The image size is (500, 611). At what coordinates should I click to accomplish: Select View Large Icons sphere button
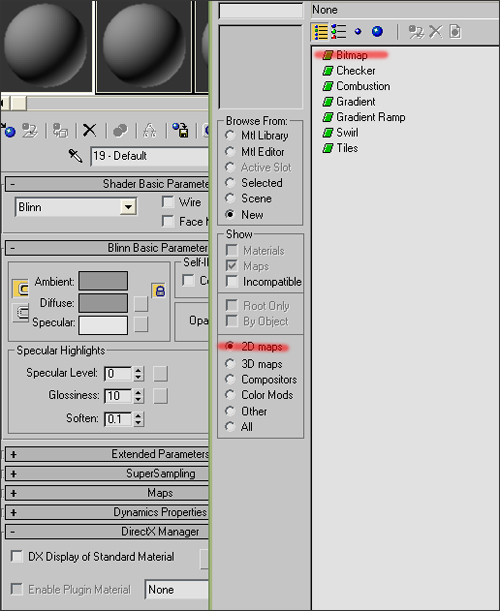pyautogui.click(x=377, y=32)
